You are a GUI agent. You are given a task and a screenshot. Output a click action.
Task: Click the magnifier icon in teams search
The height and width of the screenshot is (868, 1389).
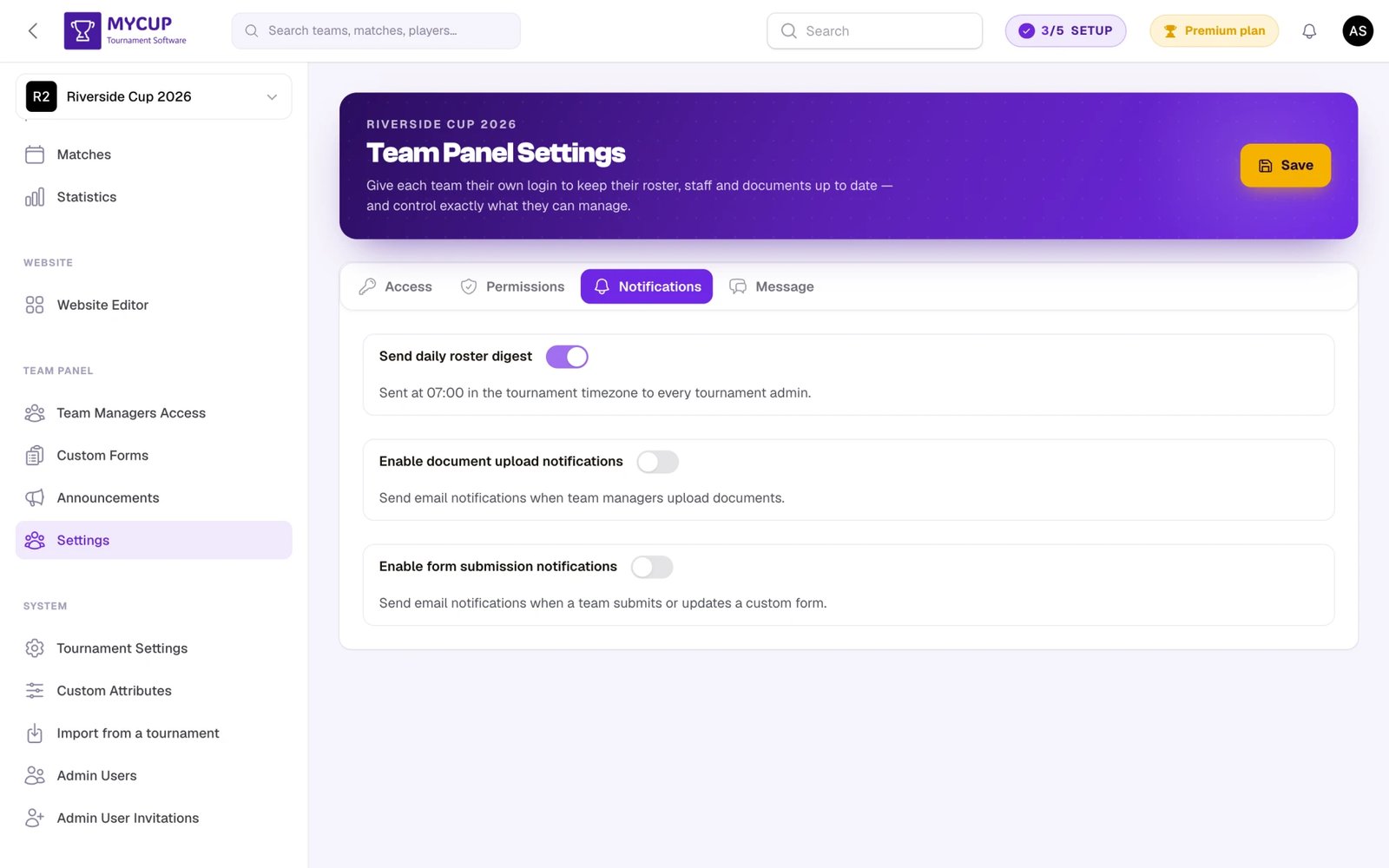pos(252,31)
